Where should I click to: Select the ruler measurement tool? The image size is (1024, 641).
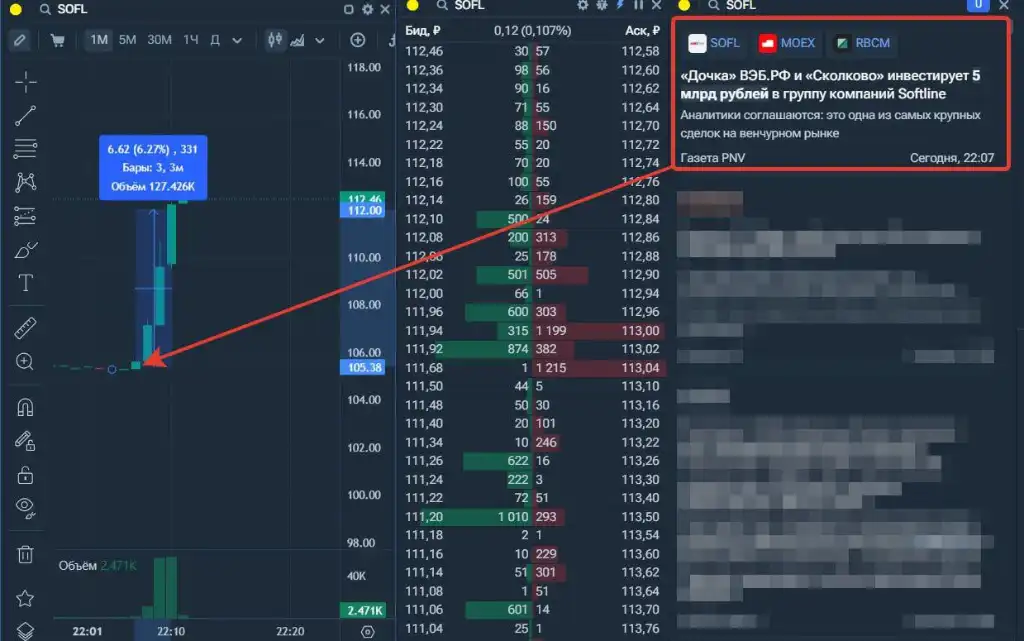[x=25, y=328]
